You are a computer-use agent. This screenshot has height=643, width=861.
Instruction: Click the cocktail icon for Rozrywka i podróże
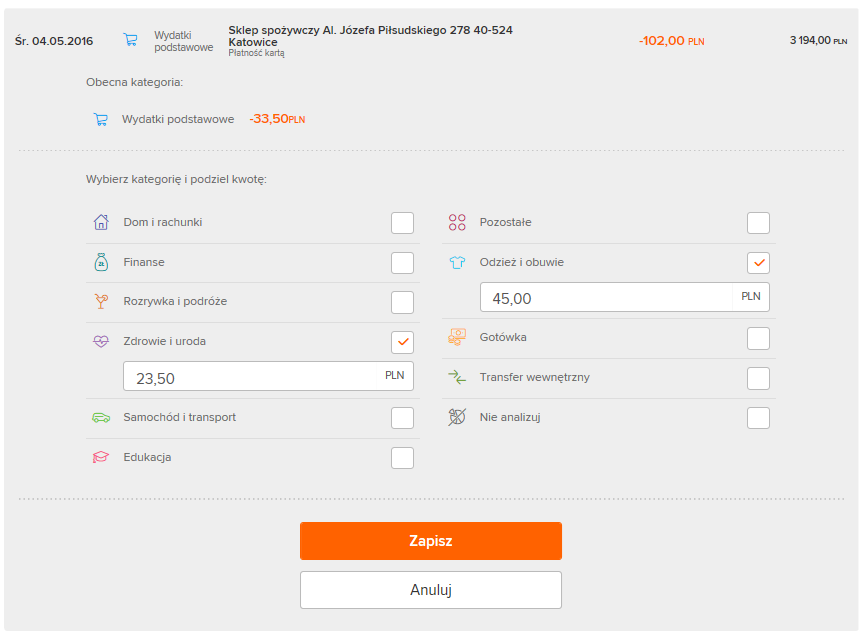[100, 301]
